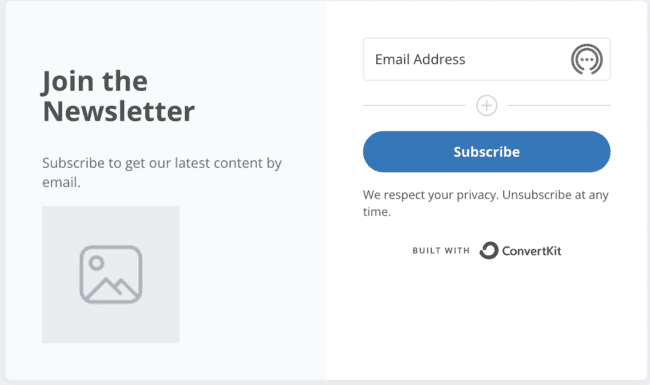Click the blue Subscribe button
This screenshot has width=650, height=385.
click(x=487, y=152)
